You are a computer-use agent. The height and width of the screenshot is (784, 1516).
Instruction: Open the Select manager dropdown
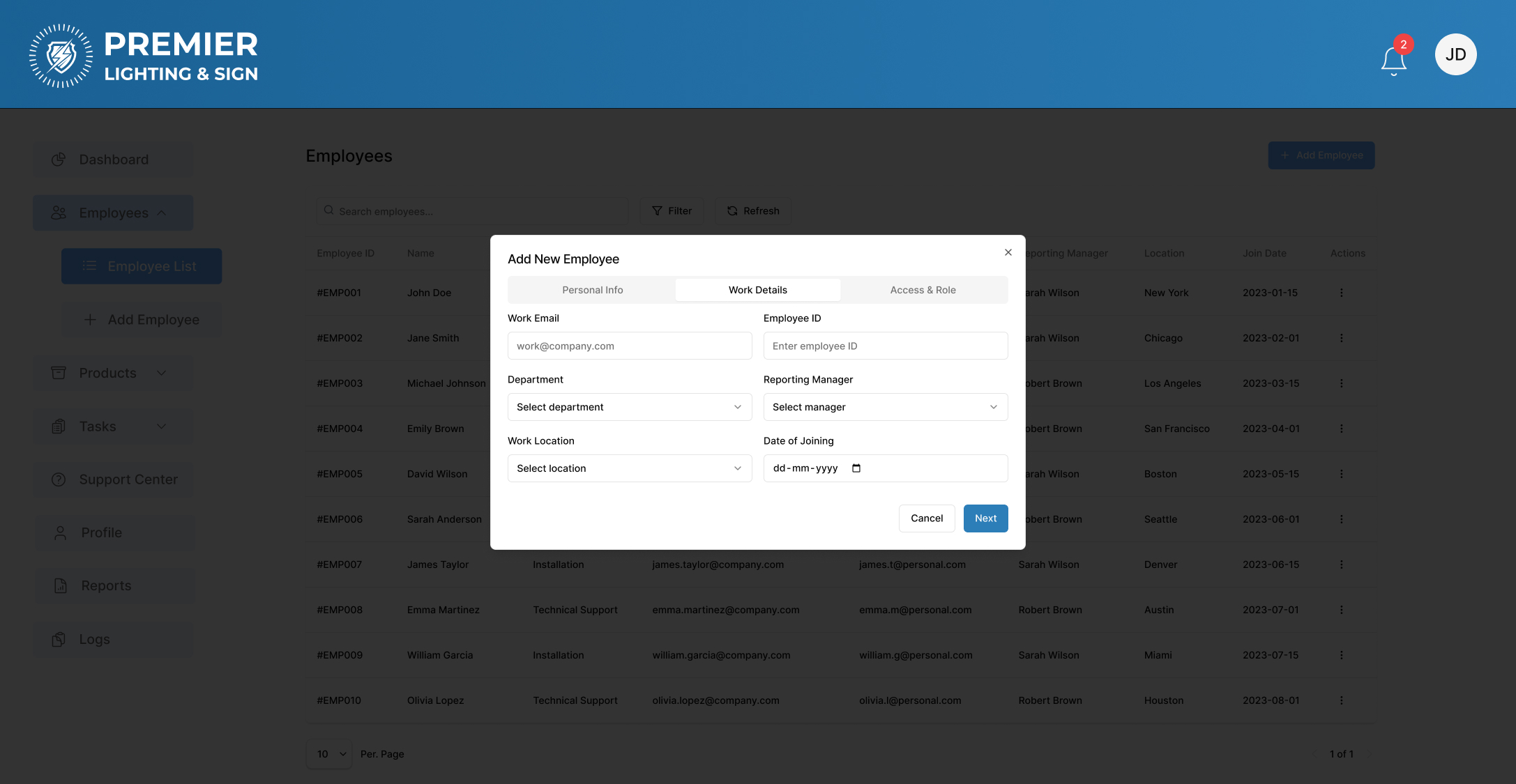(x=885, y=407)
